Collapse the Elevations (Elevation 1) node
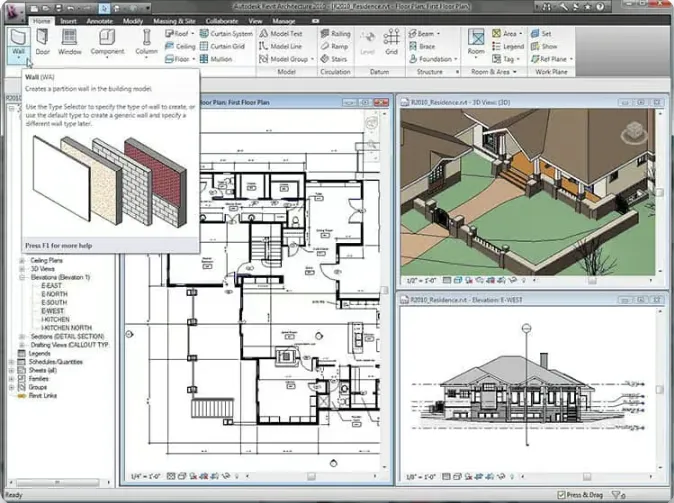 click(x=22, y=277)
